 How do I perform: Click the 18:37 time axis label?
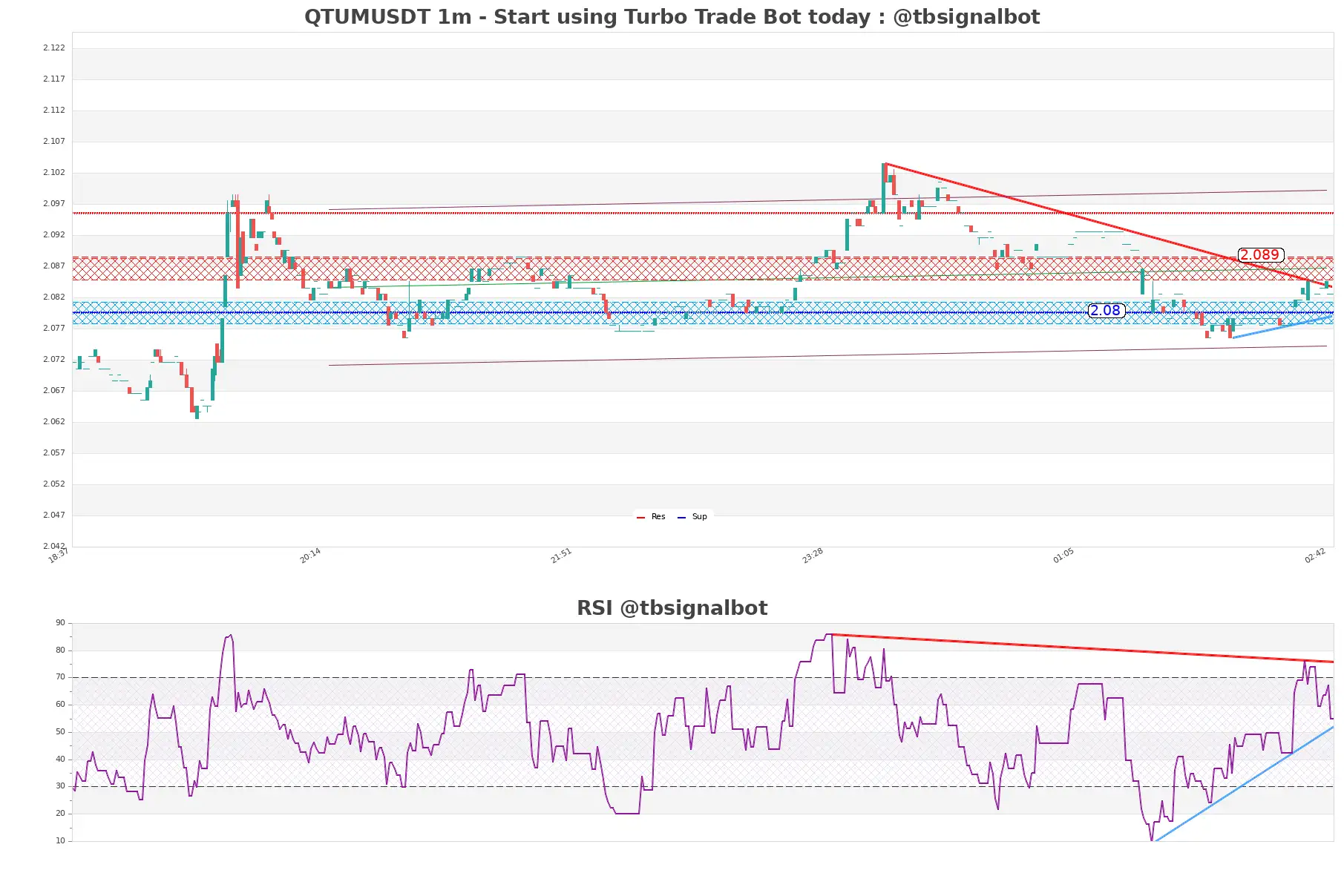point(59,556)
